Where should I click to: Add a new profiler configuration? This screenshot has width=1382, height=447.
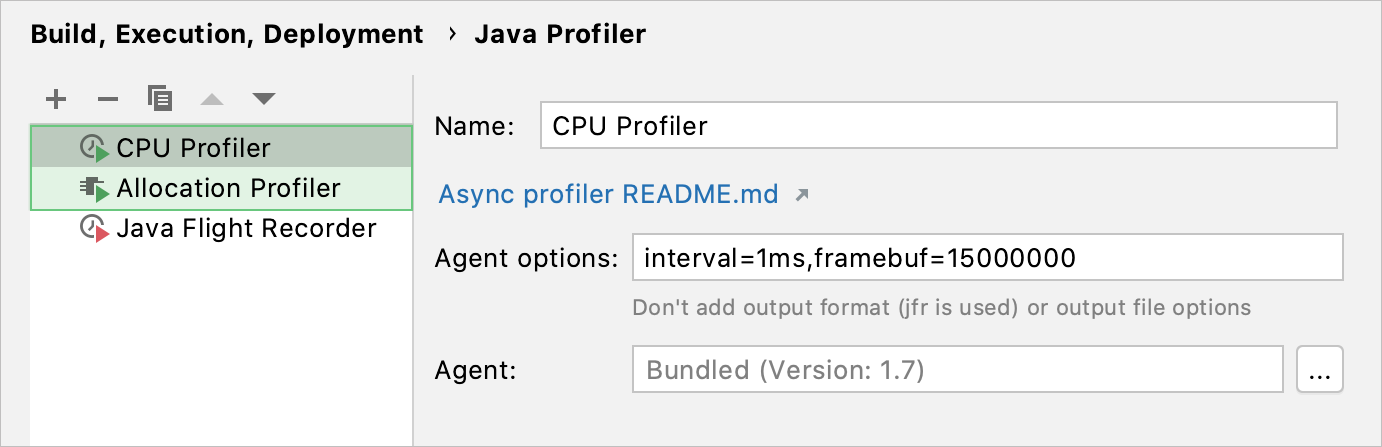(x=56, y=98)
